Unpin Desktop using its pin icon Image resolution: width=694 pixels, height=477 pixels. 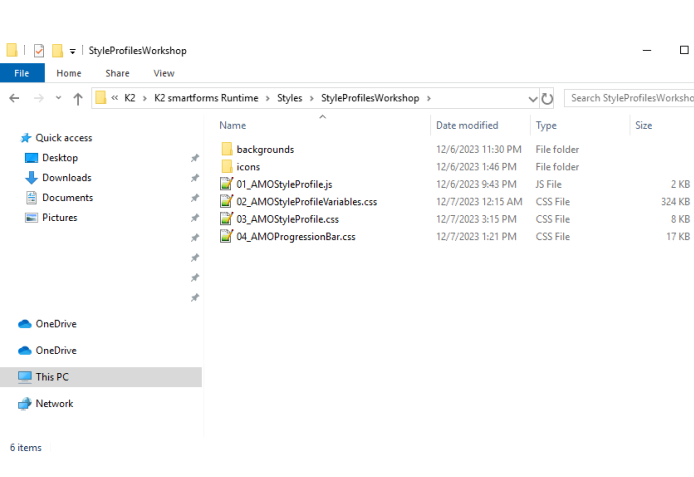pyautogui.click(x=195, y=158)
